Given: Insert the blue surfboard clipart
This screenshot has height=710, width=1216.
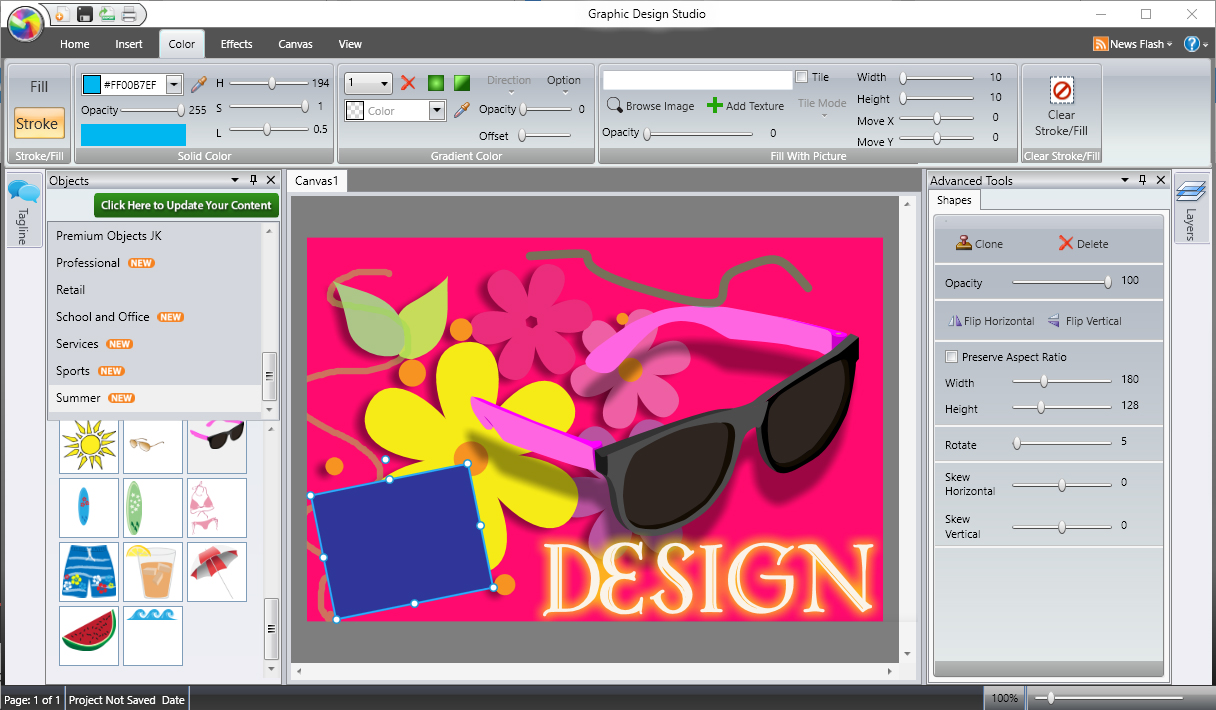Looking at the screenshot, I should click(x=89, y=508).
